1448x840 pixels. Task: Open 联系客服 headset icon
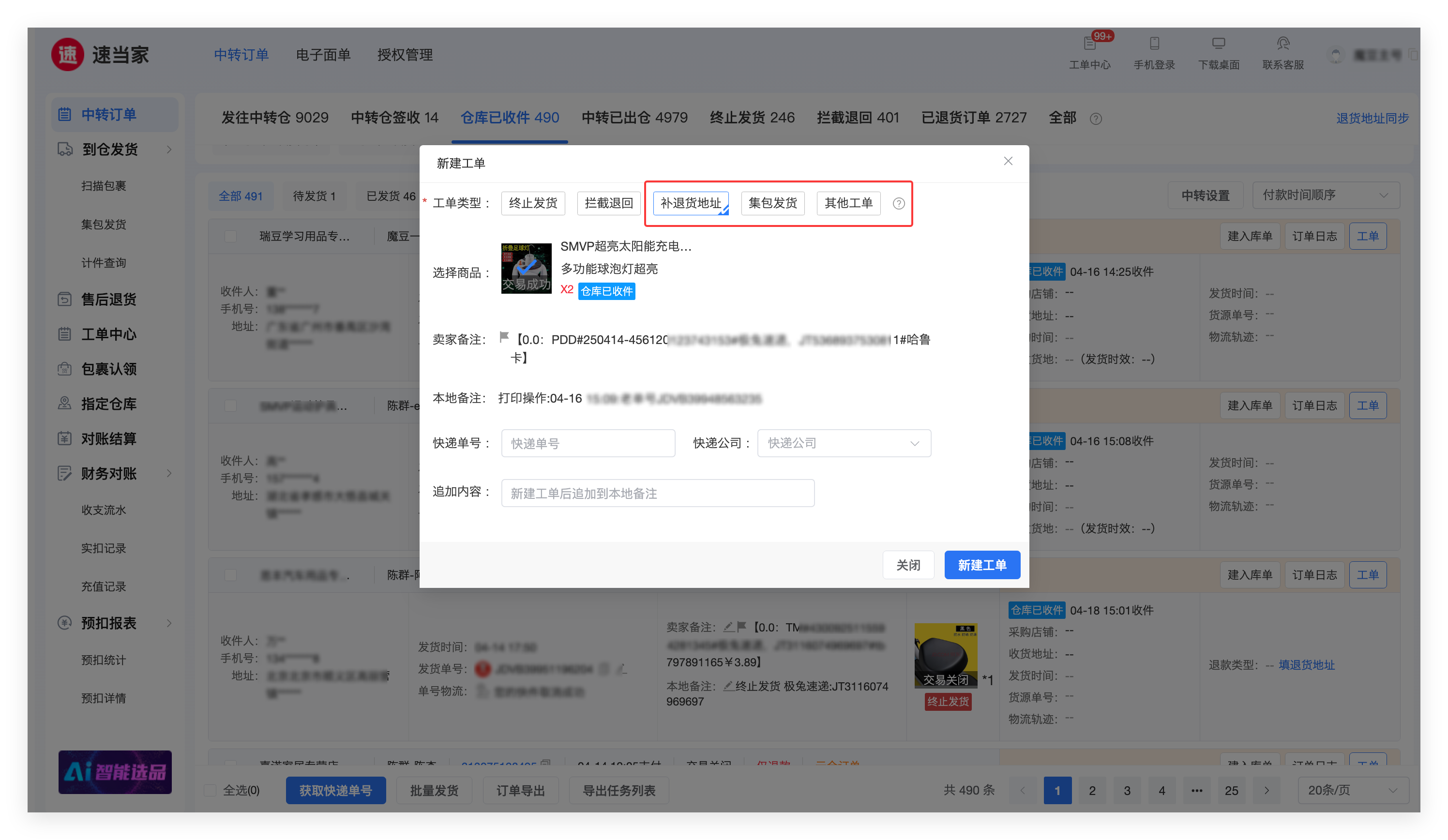pyautogui.click(x=1282, y=44)
